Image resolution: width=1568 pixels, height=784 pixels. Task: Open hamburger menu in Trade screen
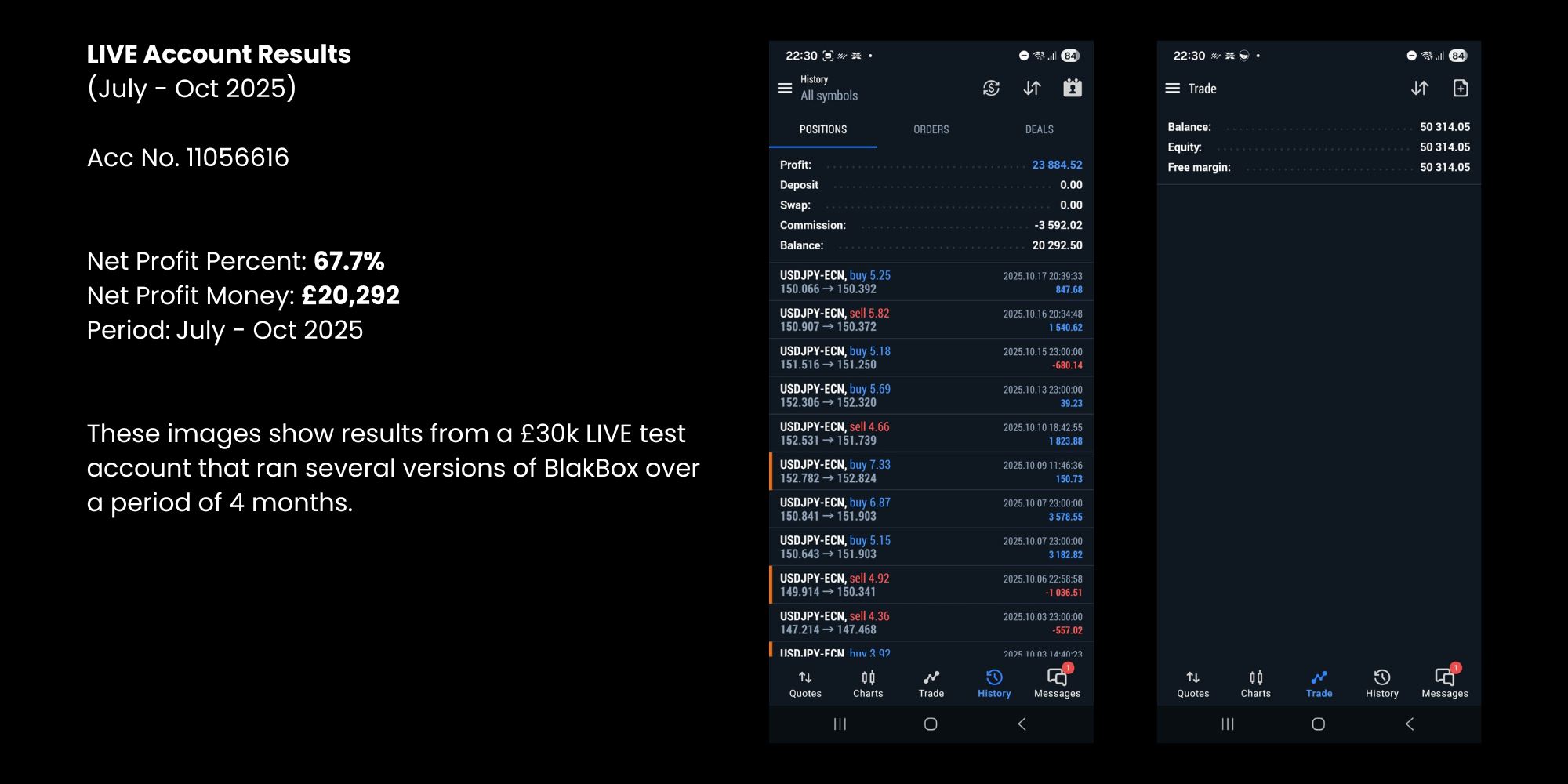[1172, 89]
